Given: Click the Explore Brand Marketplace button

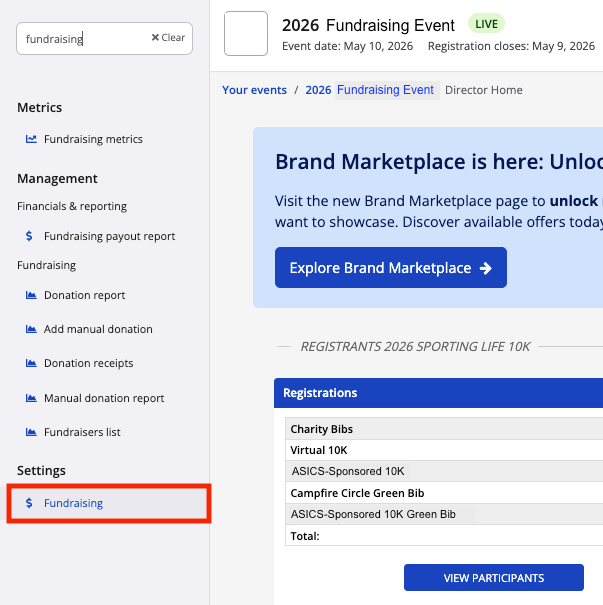Looking at the screenshot, I should click(x=390, y=268).
